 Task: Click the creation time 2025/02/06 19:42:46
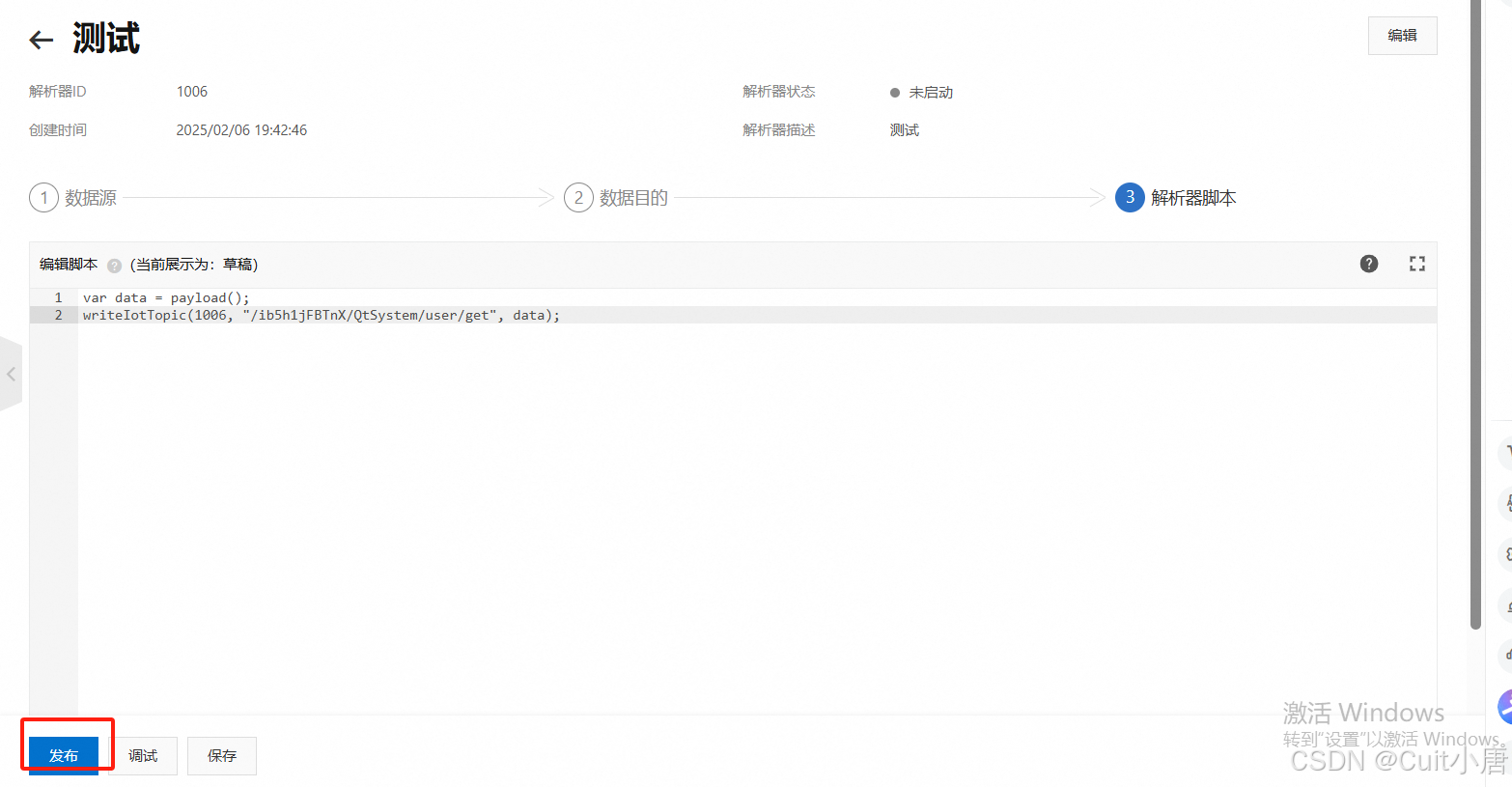pos(241,130)
